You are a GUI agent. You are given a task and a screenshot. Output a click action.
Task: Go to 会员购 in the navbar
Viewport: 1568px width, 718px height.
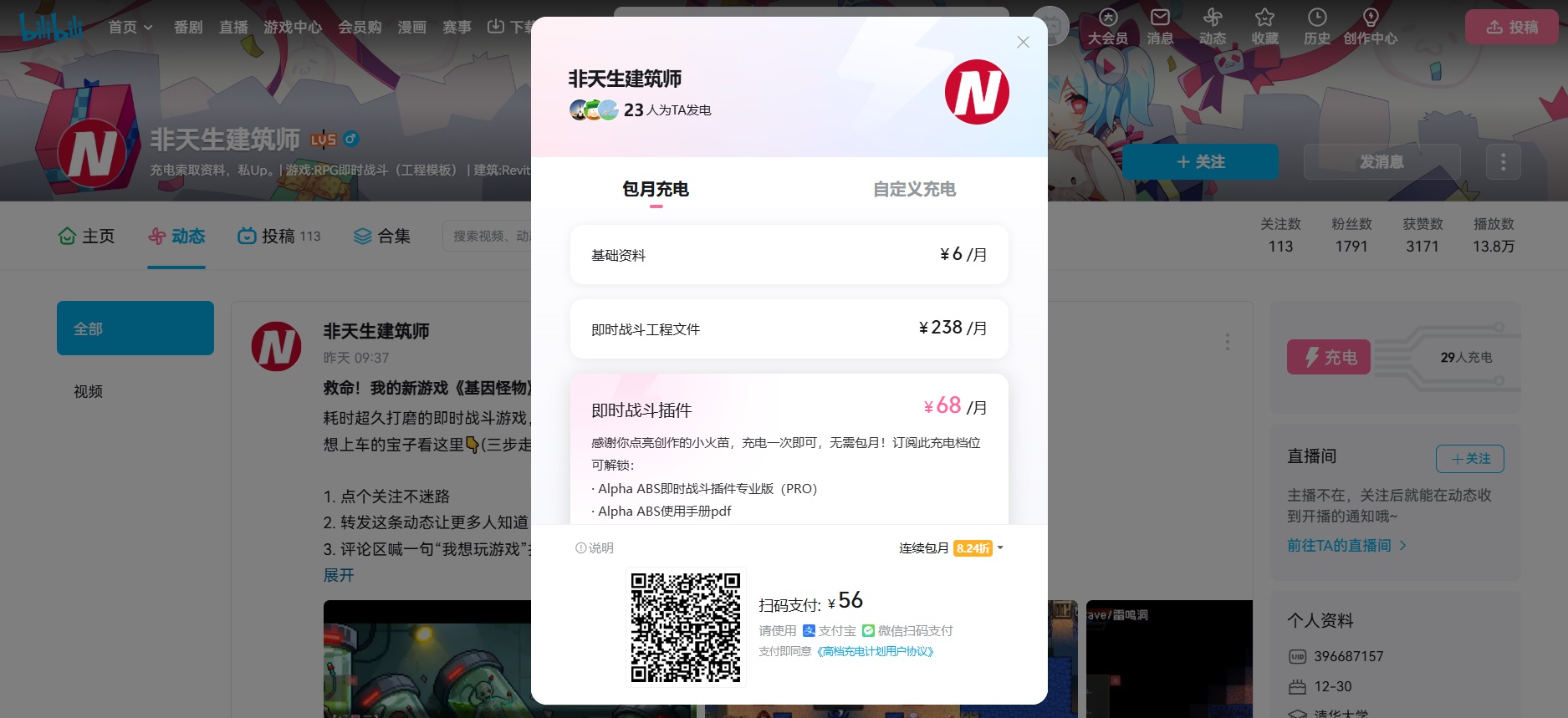click(x=360, y=27)
